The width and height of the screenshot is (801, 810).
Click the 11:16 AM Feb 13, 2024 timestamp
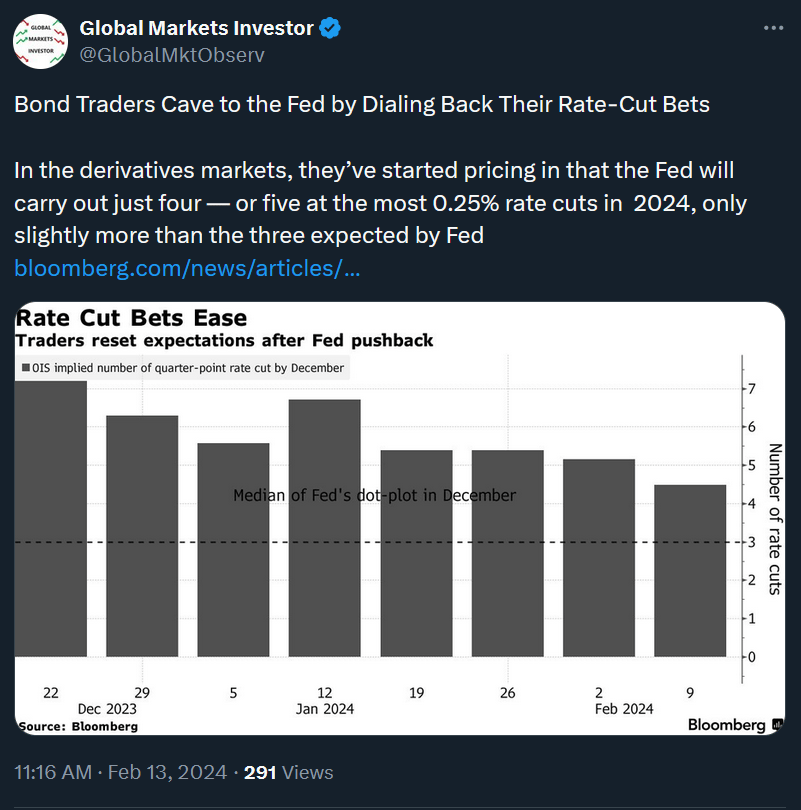[120, 772]
